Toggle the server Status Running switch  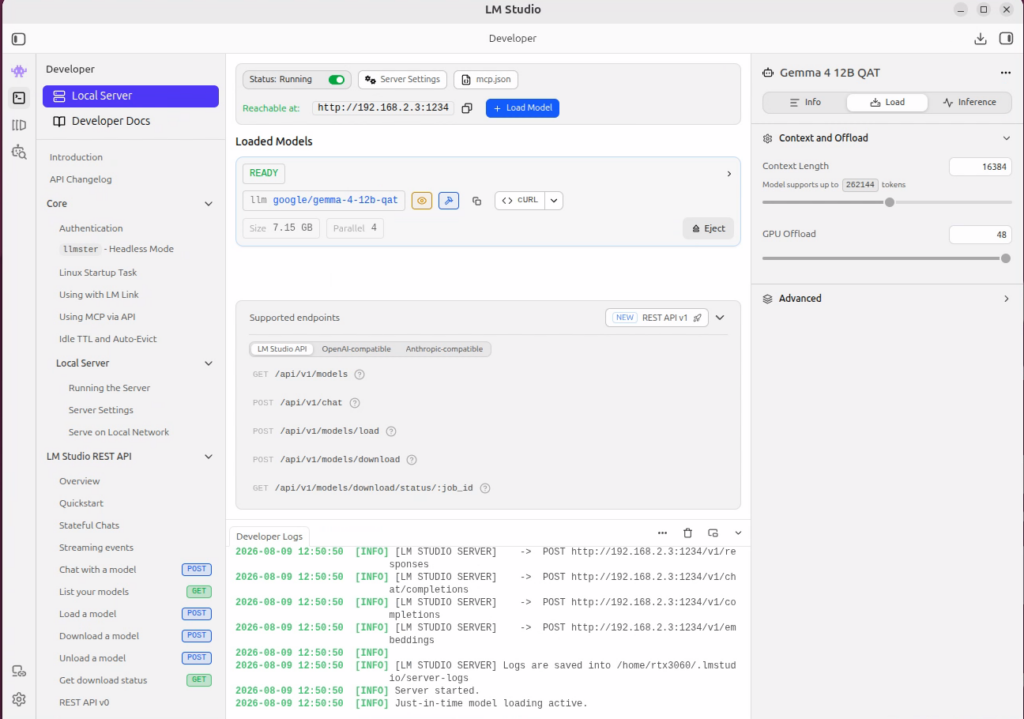click(x=336, y=80)
